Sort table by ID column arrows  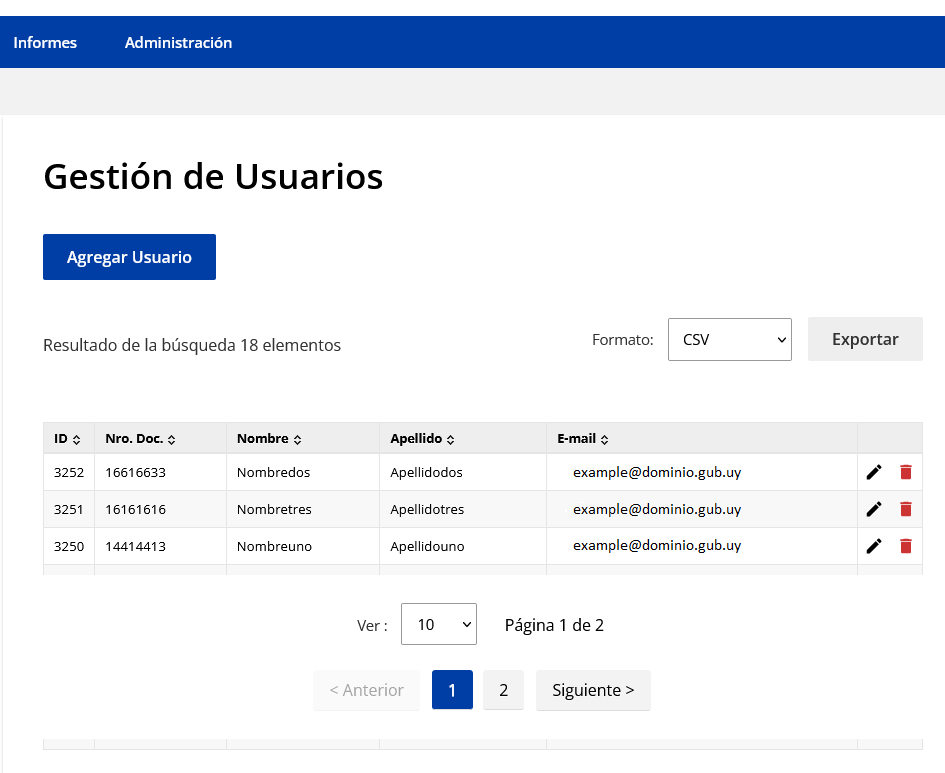(x=77, y=440)
